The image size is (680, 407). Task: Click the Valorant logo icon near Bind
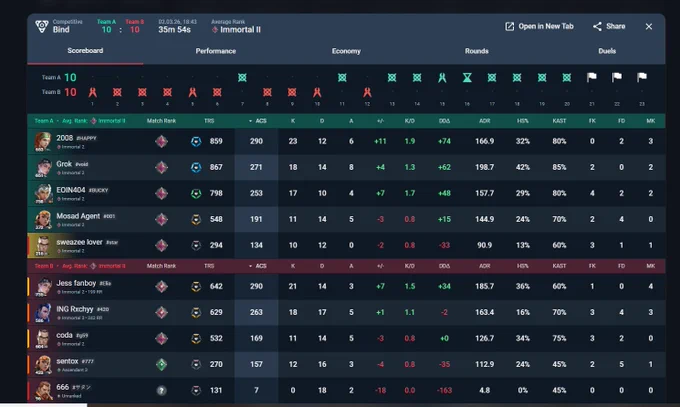click(42, 26)
